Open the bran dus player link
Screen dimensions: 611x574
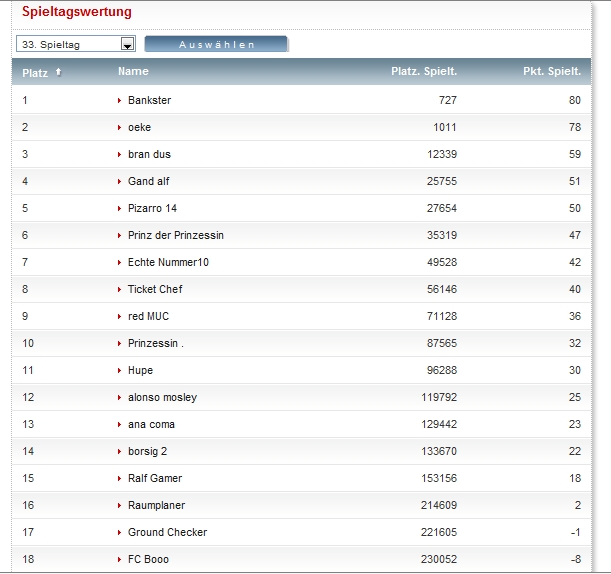coord(149,154)
